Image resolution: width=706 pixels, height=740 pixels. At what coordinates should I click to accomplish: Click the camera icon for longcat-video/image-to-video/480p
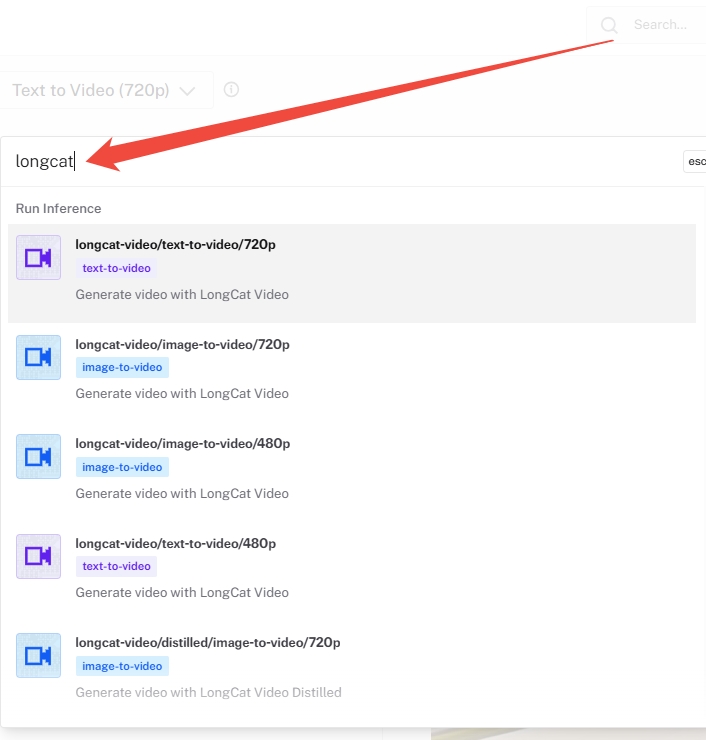point(38,457)
